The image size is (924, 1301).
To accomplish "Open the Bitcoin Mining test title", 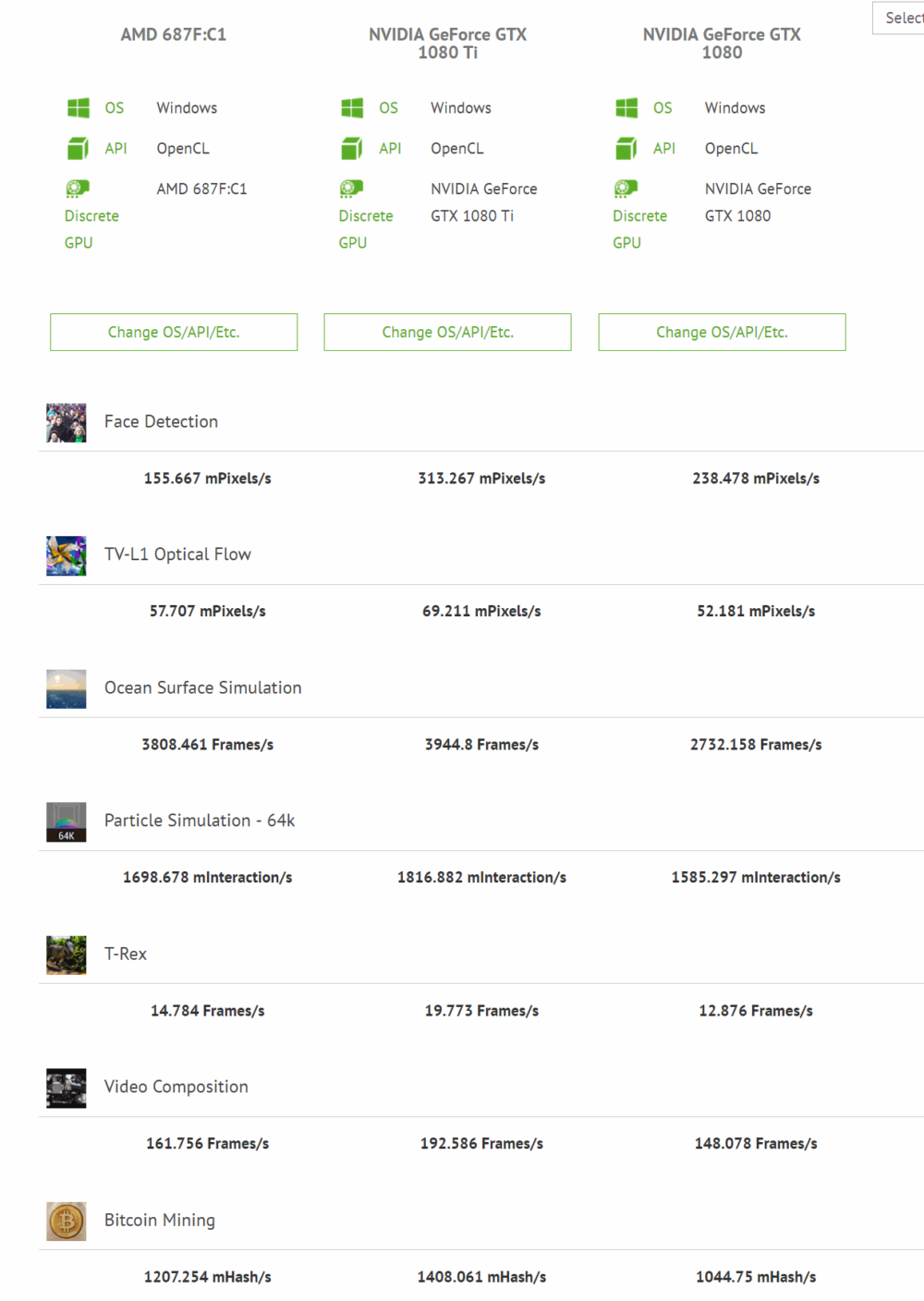I will pos(159,1220).
